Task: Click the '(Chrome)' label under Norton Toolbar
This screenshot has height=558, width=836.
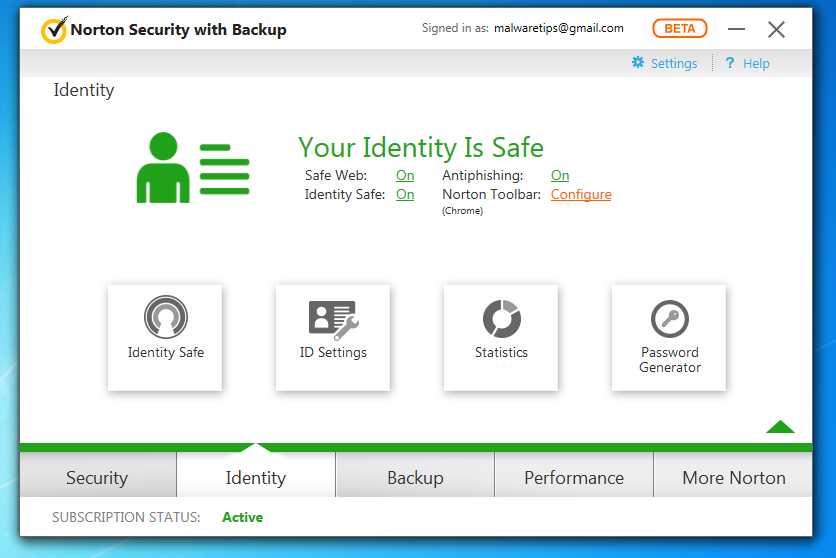Action: click(x=462, y=211)
